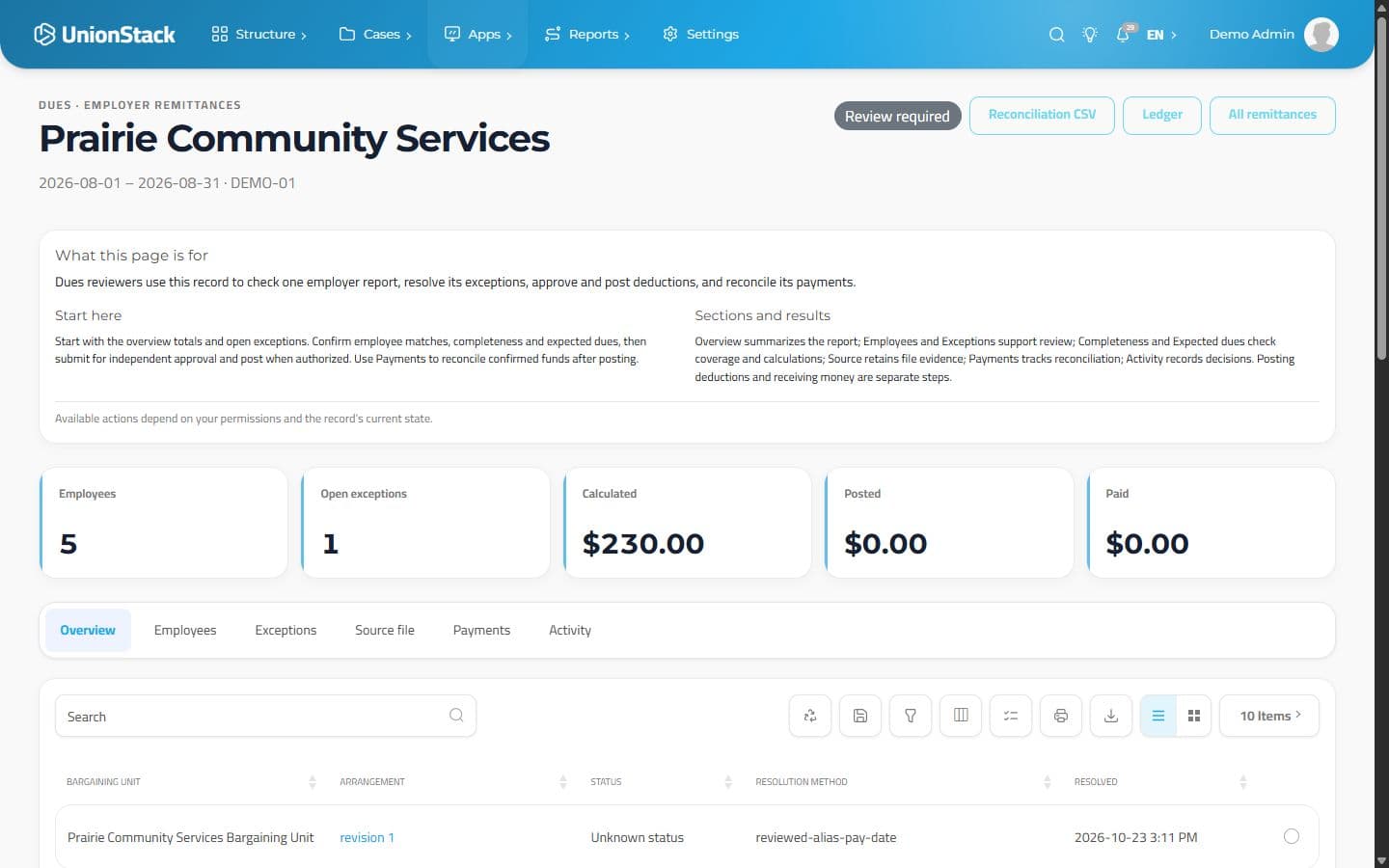Click the checklist selection icon
This screenshot has height=868, width=1389.
tap(1011, 716)
